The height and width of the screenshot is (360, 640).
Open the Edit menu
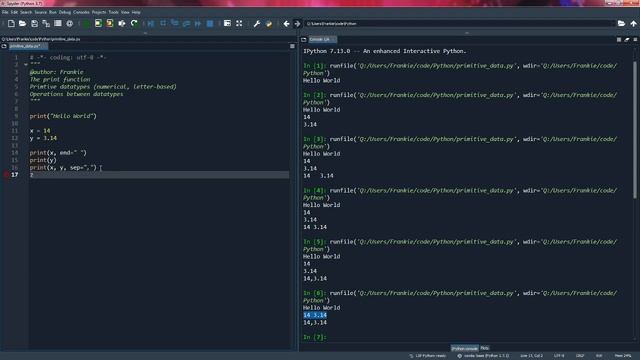pos(14,12)
